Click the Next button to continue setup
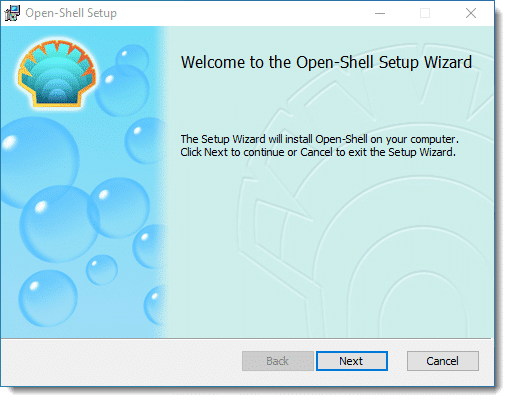 pyautogui.click(x=352, y=361)
